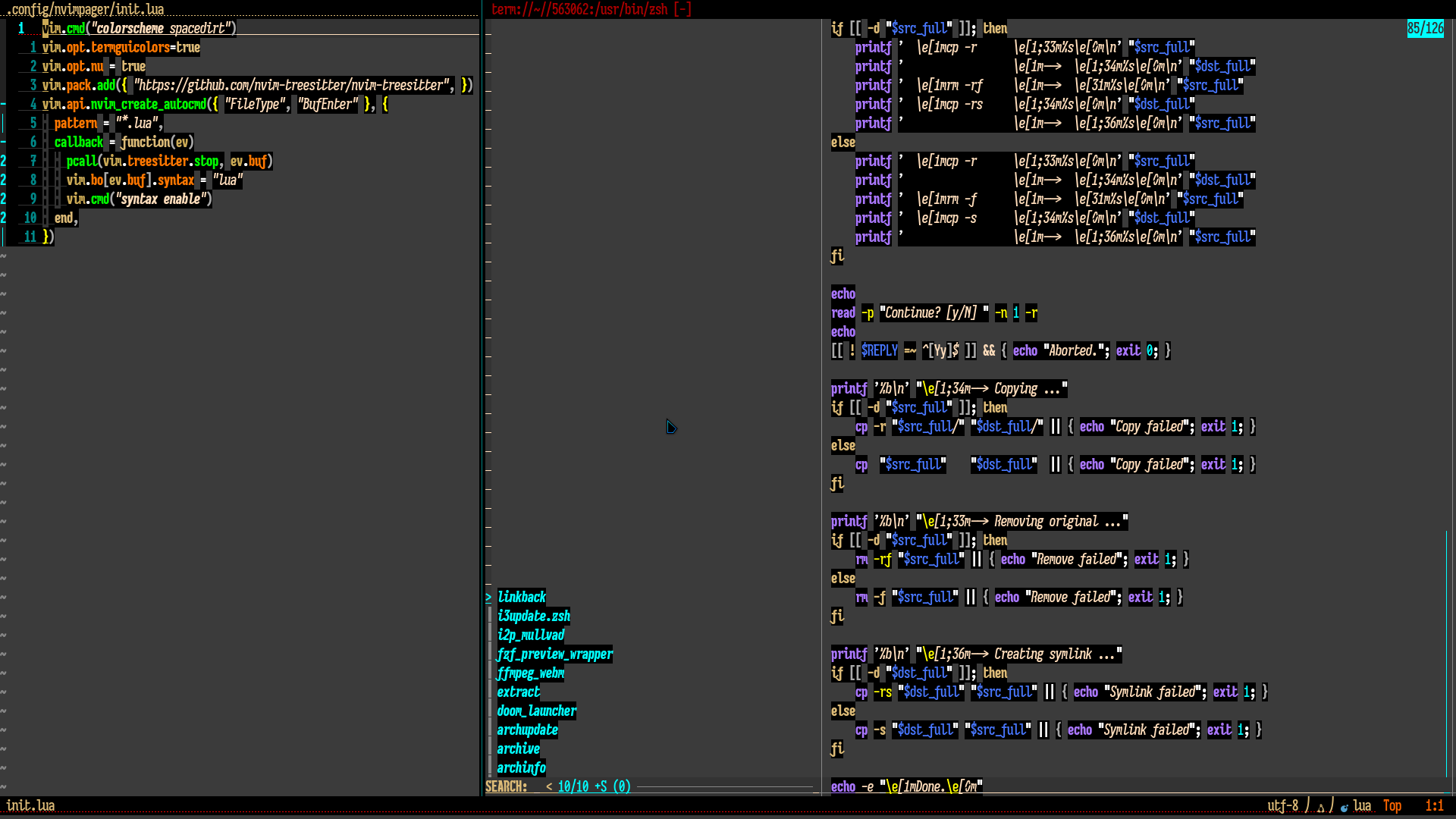Screen dimensions: 1456x819
Task: Click the 85/126 preview line indicator
Action: point(1425,29)
